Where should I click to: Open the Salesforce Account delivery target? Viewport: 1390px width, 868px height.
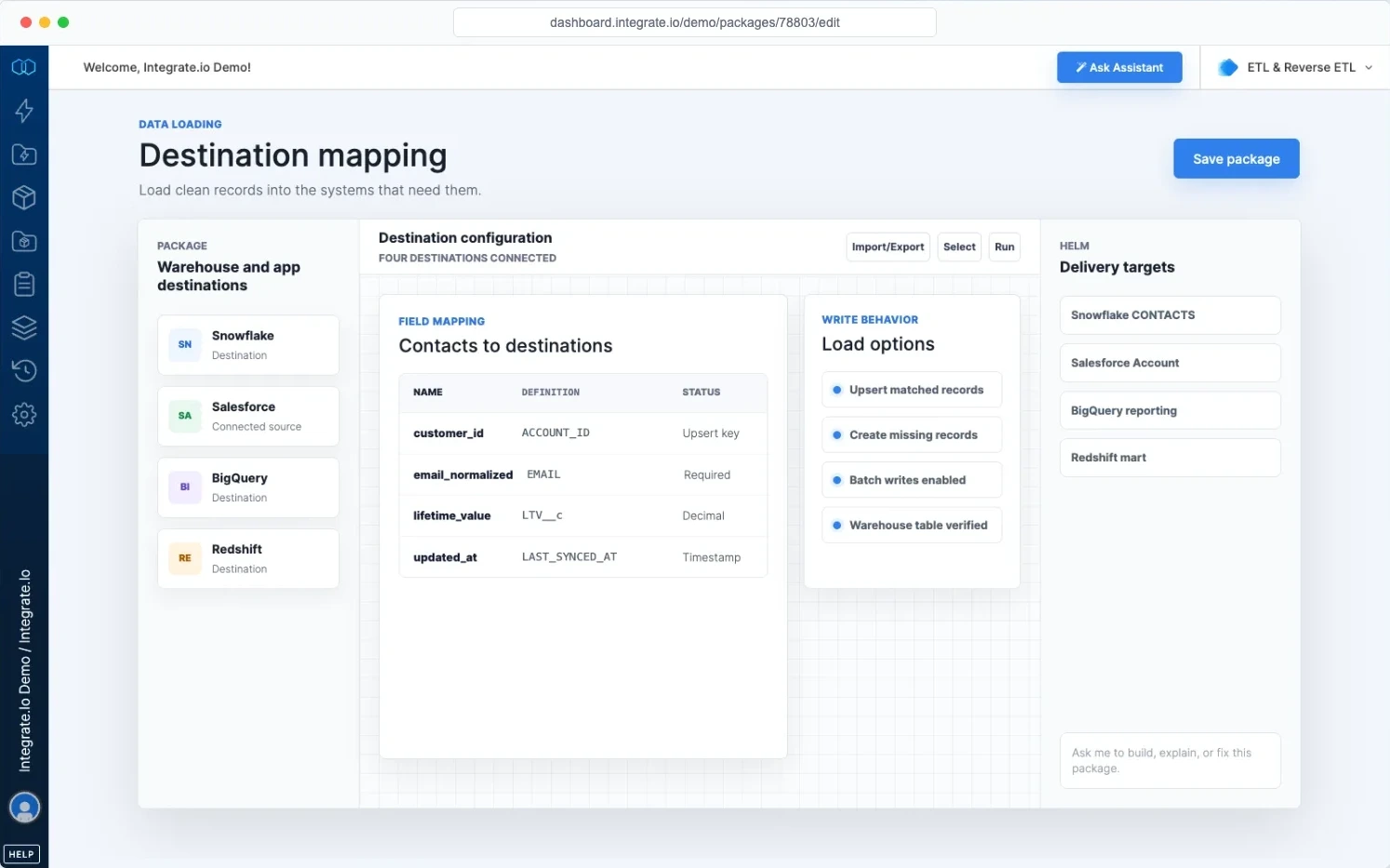pyautogui.click(x=1170, y=363)
